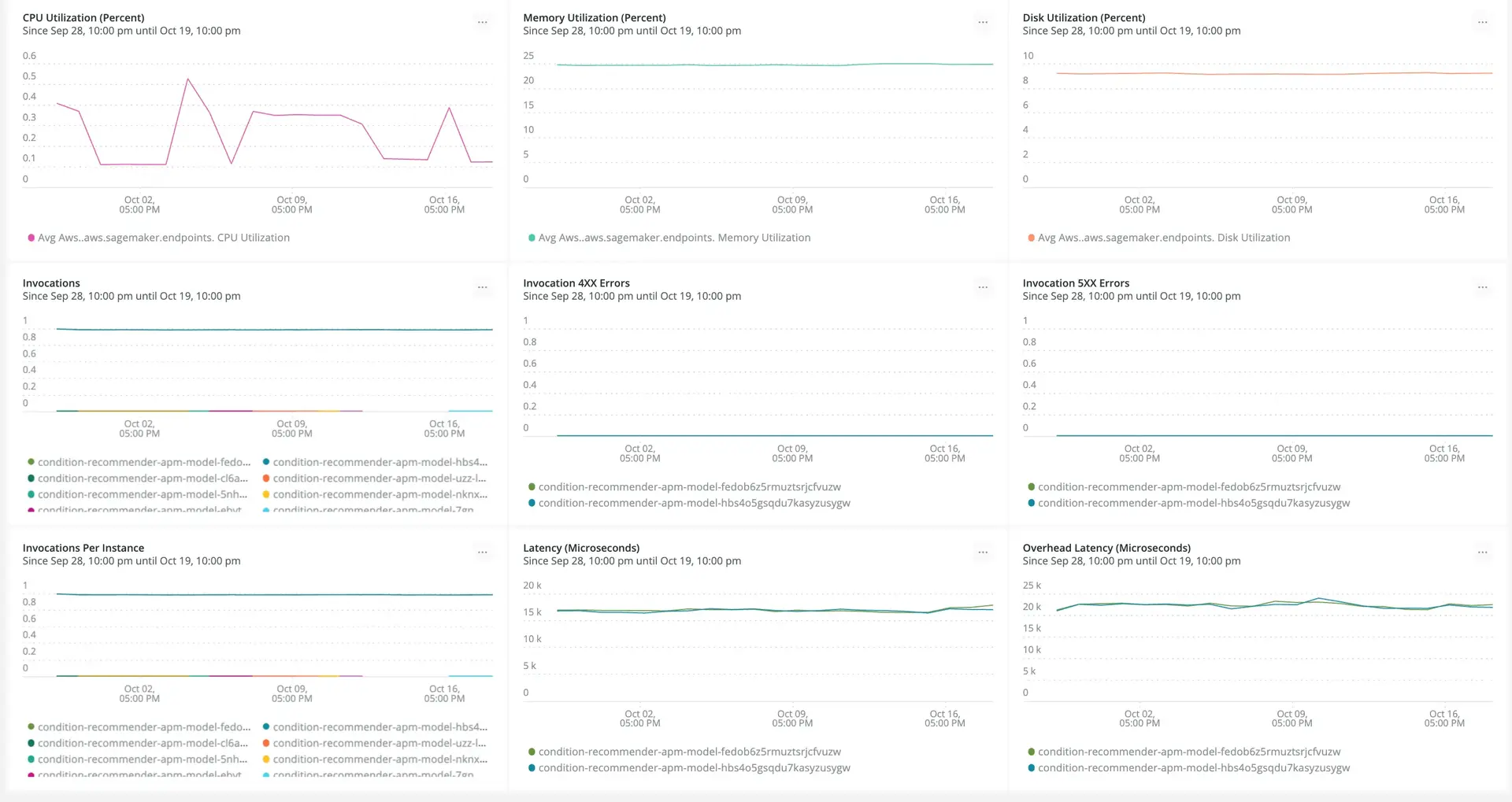
Task: Open Invocation 5XX Errors options menu
Action: coord(1482,288)
